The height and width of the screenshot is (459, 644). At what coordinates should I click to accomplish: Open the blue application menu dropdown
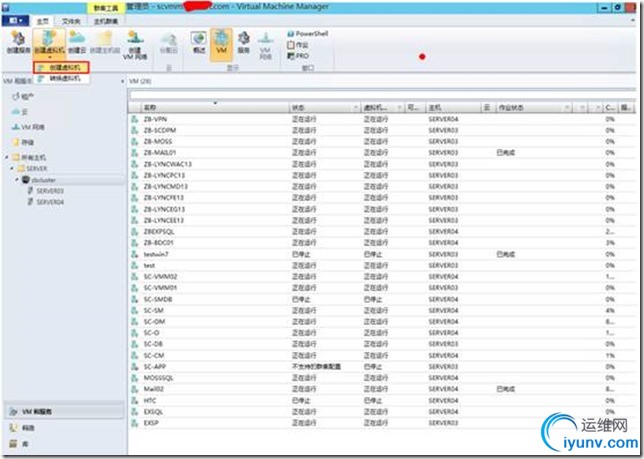(16, 21)
